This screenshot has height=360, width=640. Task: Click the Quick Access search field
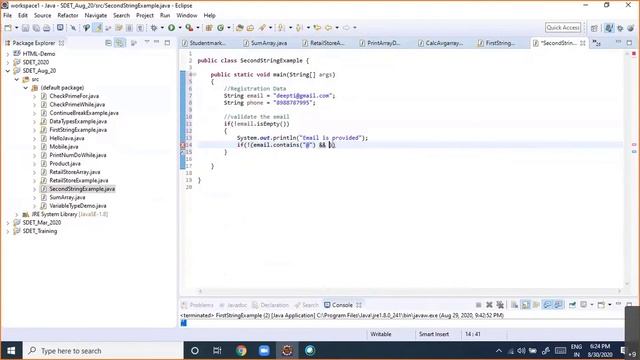pos(563,28)
